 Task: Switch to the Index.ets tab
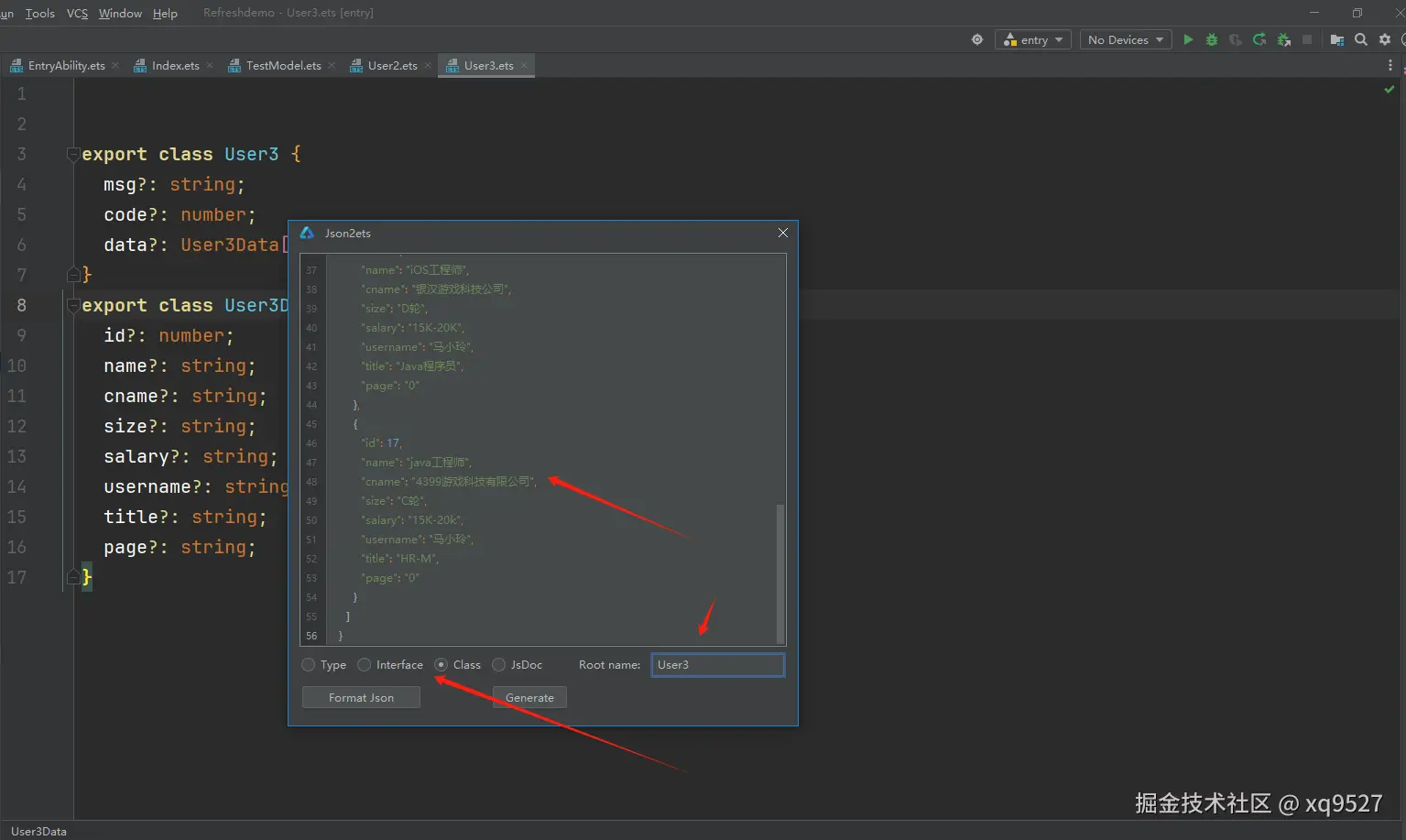(x=175, y=65)
